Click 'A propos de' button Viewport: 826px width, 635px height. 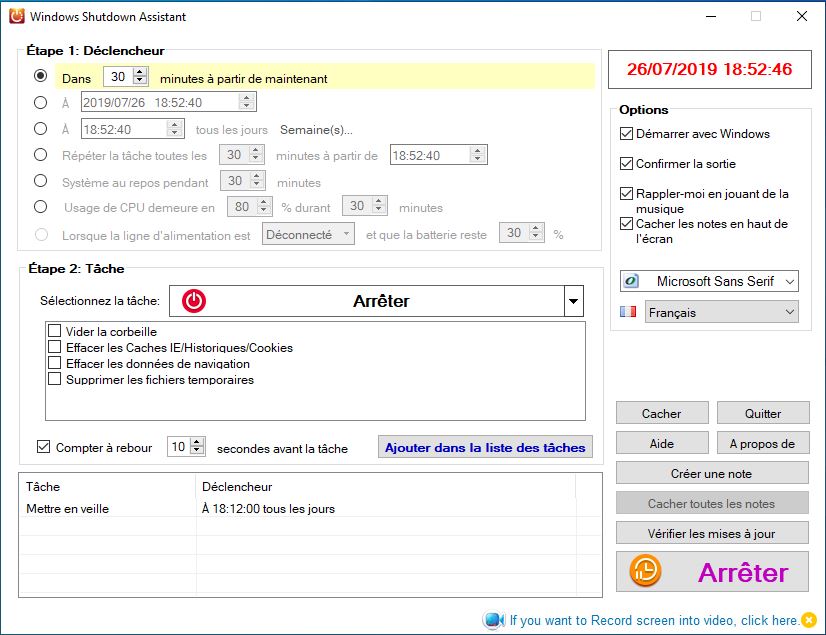(x=763, y=443)
